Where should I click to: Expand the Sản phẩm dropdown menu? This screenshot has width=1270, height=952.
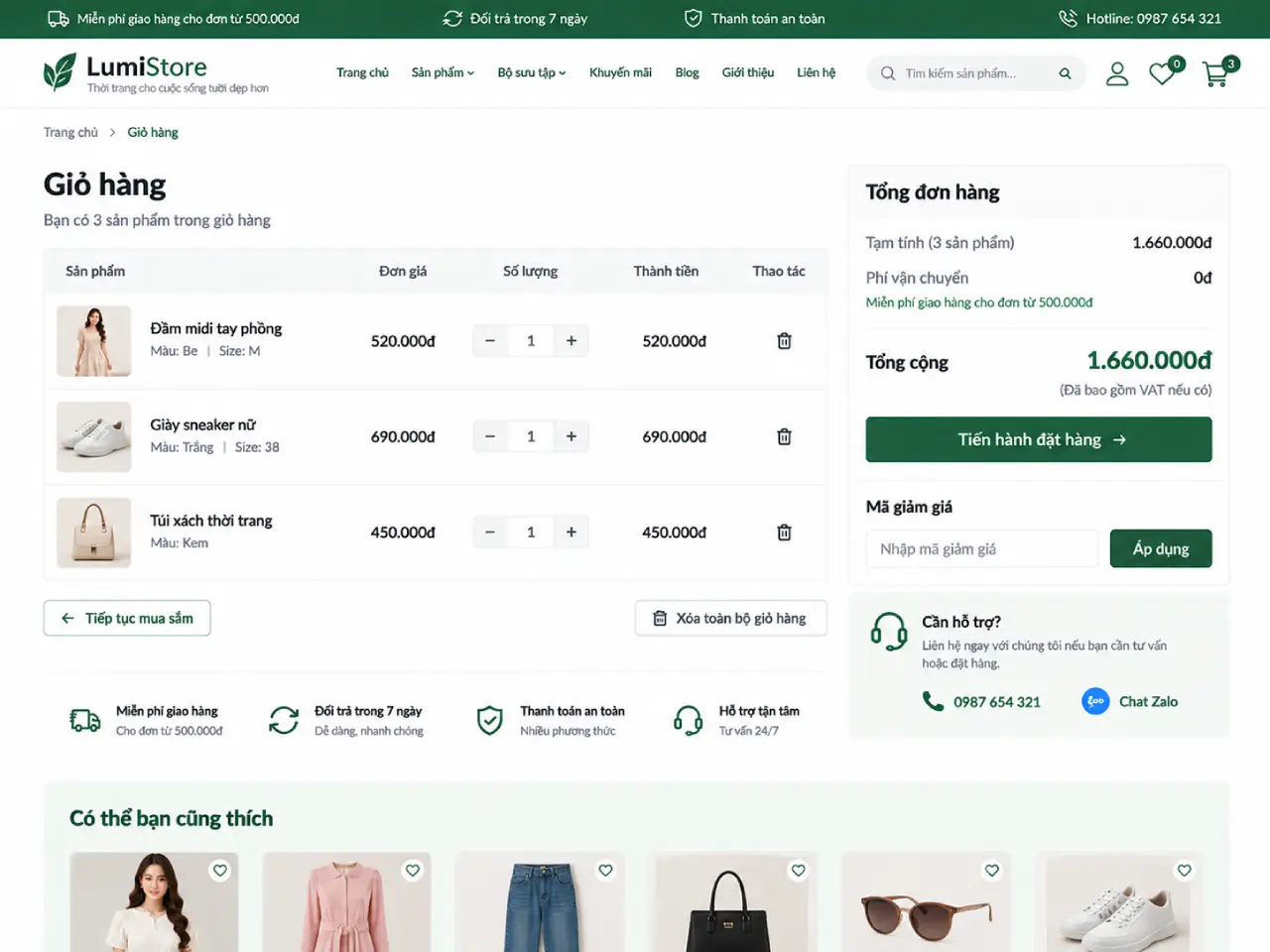tap(443, 72)
